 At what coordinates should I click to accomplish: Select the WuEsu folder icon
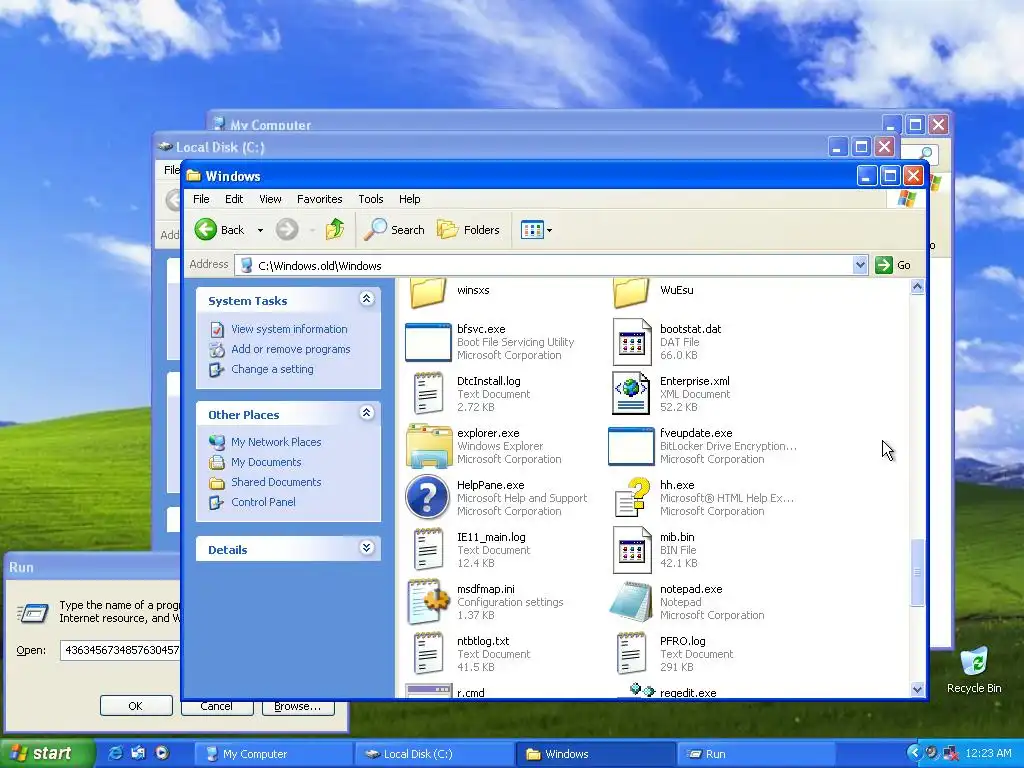(631, 292)
